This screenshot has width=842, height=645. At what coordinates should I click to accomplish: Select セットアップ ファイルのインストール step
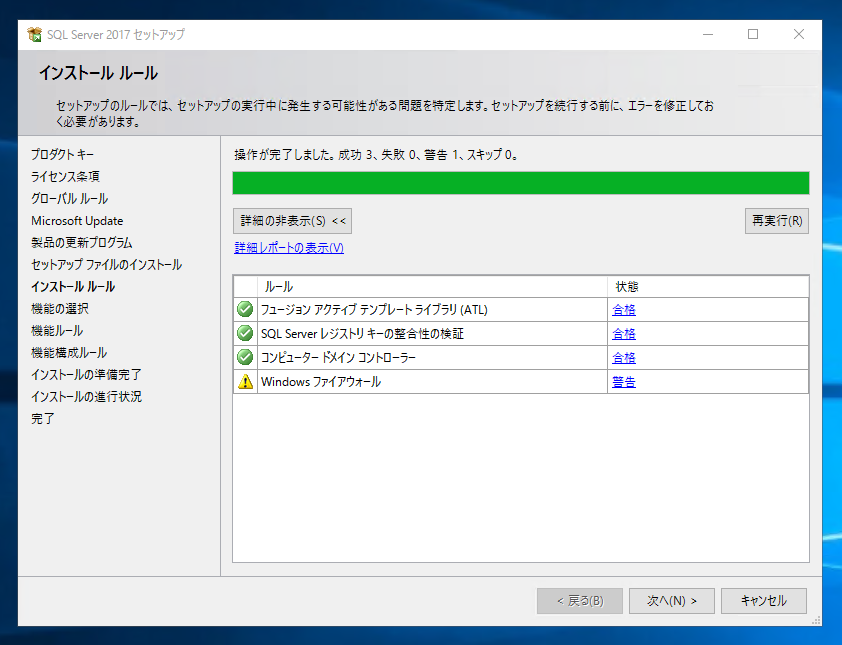(x=106, y=265)
